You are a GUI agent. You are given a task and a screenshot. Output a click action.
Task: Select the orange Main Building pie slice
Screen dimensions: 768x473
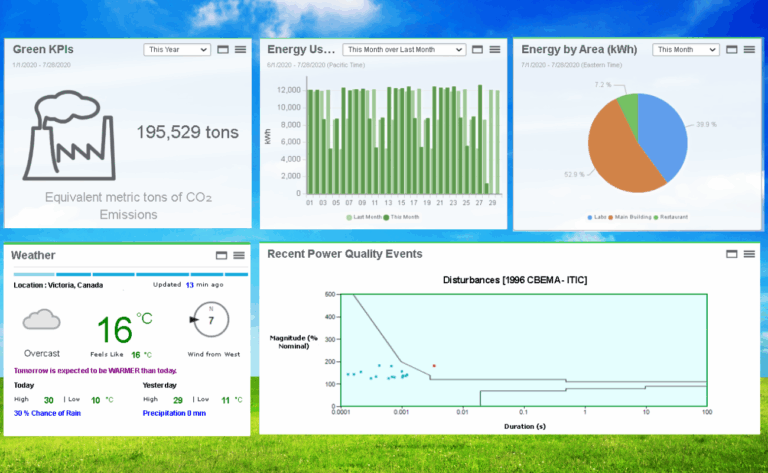[x=615, y=154]
